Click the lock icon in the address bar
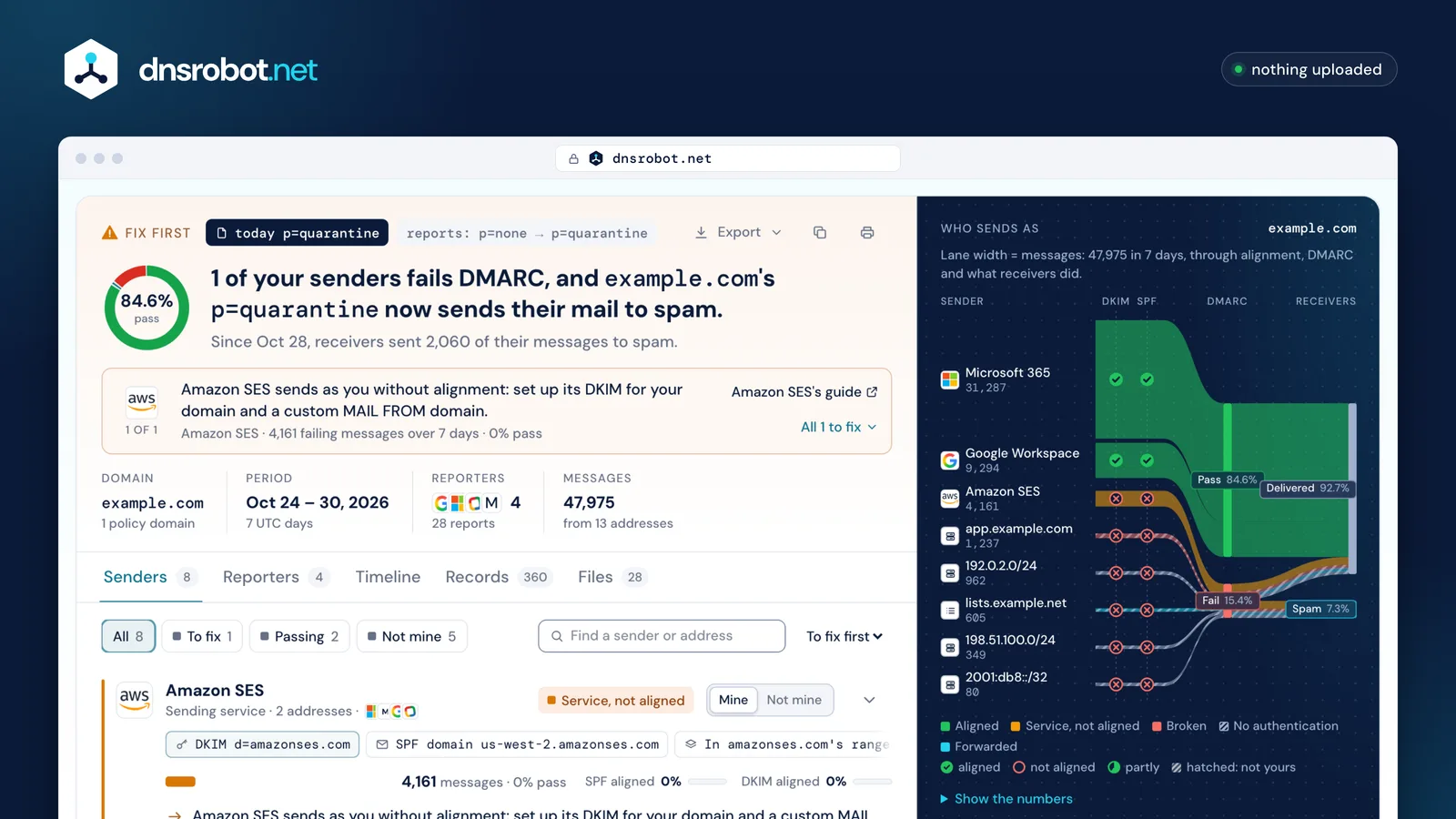The width and height of the screenshot is (1456, 819). pyautogui.click(x=573, y=158)
